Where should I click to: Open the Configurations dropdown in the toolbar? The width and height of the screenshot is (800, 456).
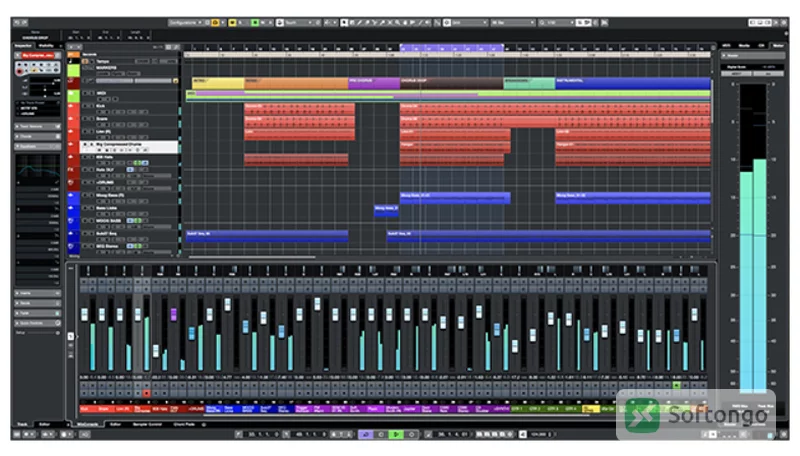click(186, 22)
